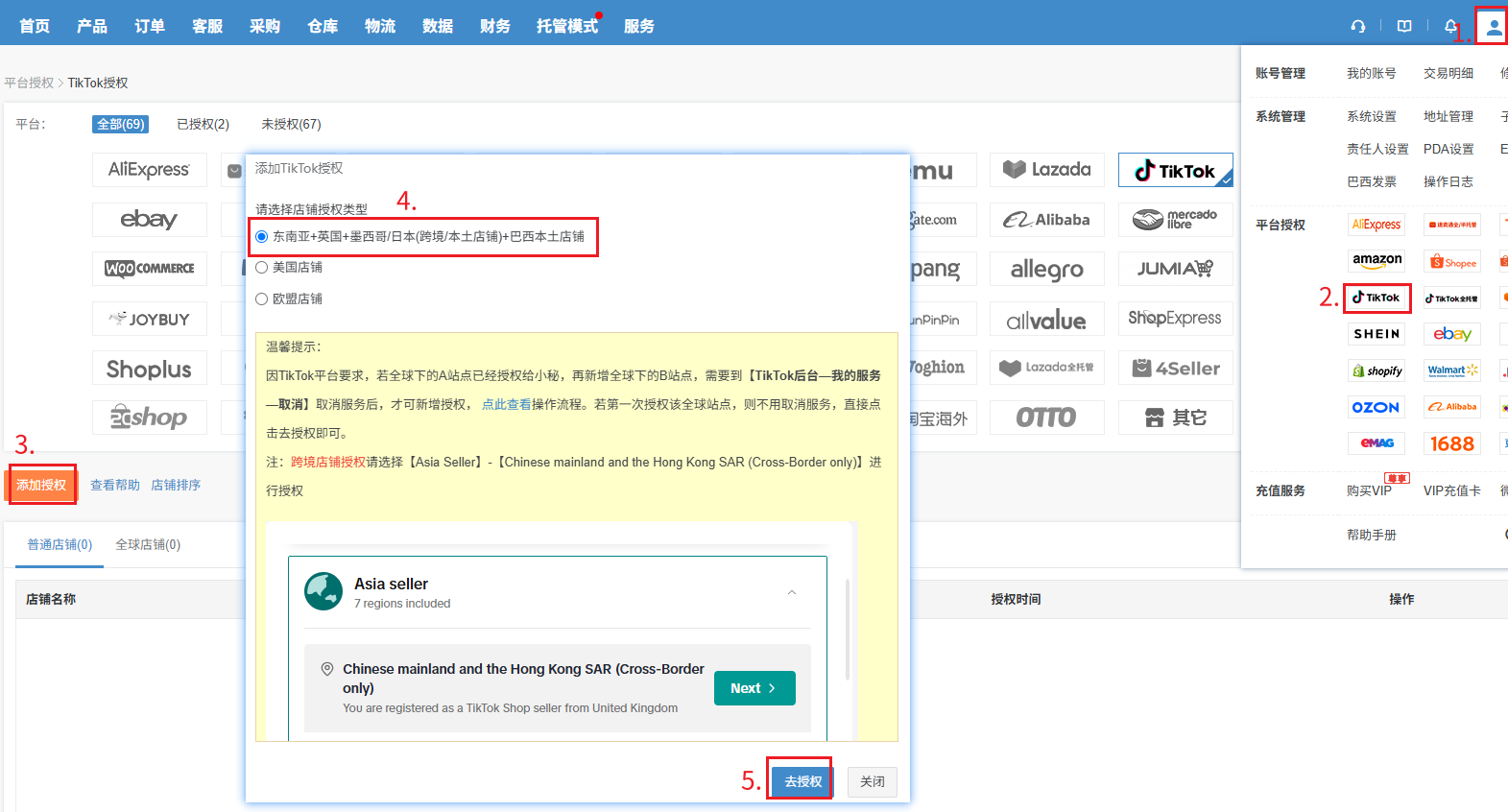Open TikTok全托管 in the account dropdown panel
This screenshot has width=1508, height=812.
pyautogui.click(x=1452, y=298)
